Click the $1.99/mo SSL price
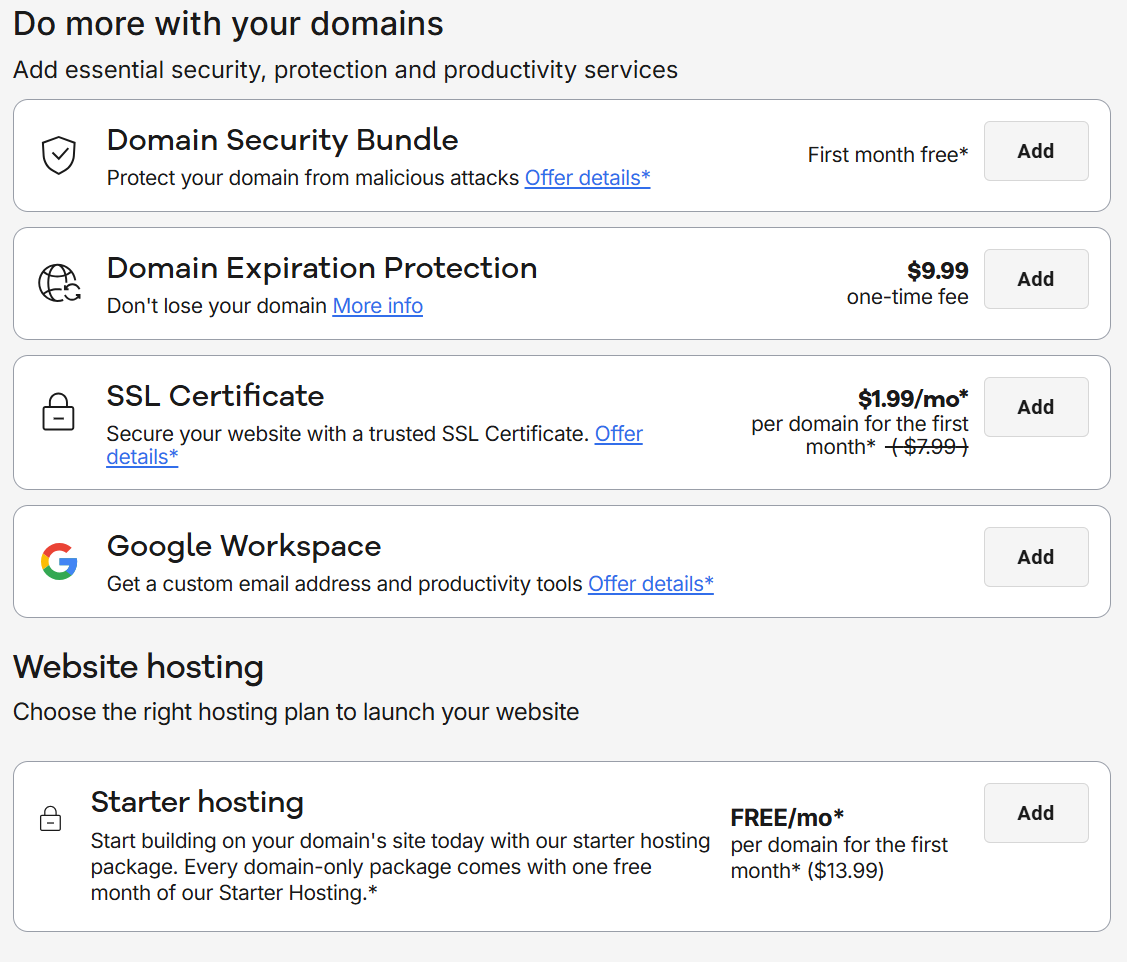This screenshot has height=962, width=1127. click(913, 396)
